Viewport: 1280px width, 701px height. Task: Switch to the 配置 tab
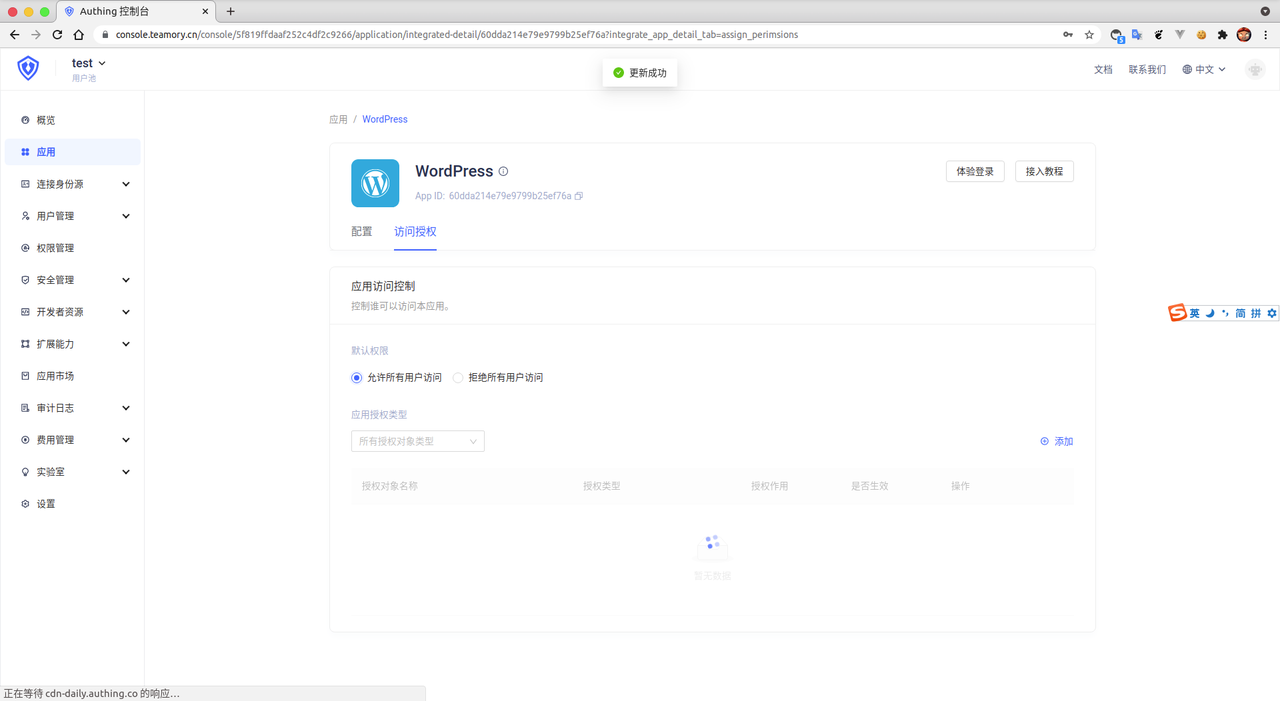(x=362, y=231)
